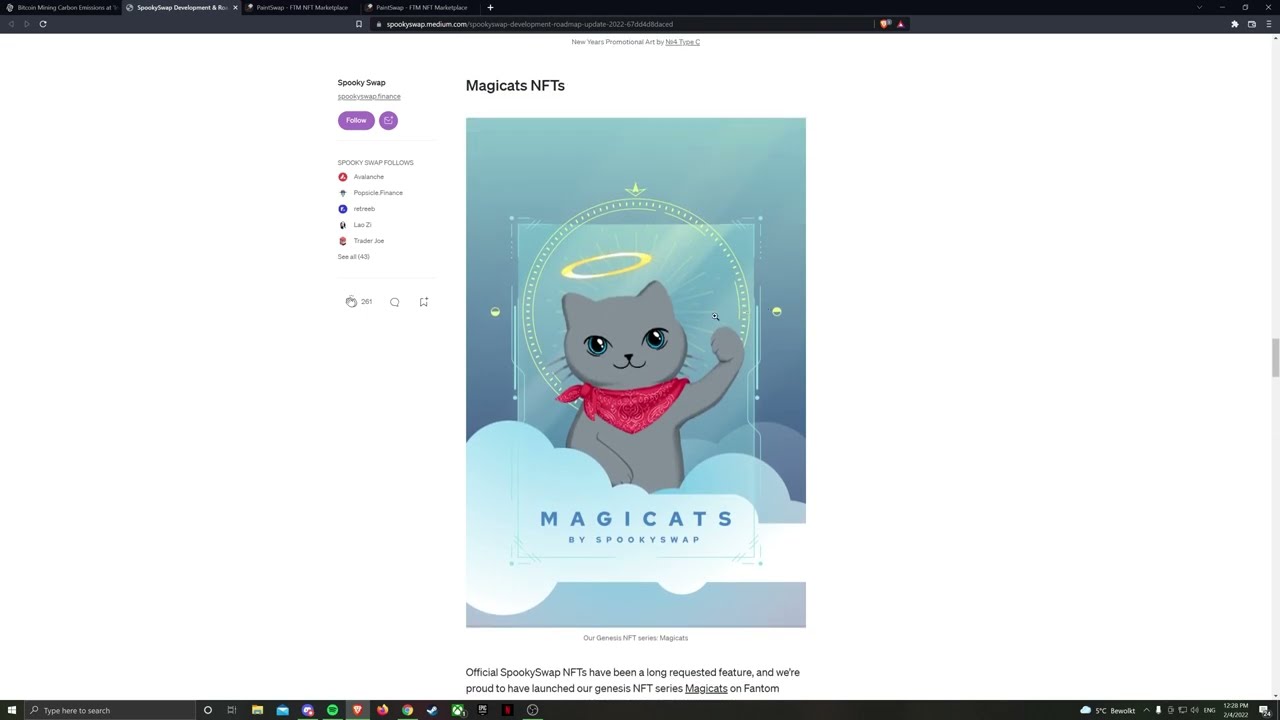Open Cortana circle on taskbar
This screenshot has height=720, width=1280.
coord(208,710)
